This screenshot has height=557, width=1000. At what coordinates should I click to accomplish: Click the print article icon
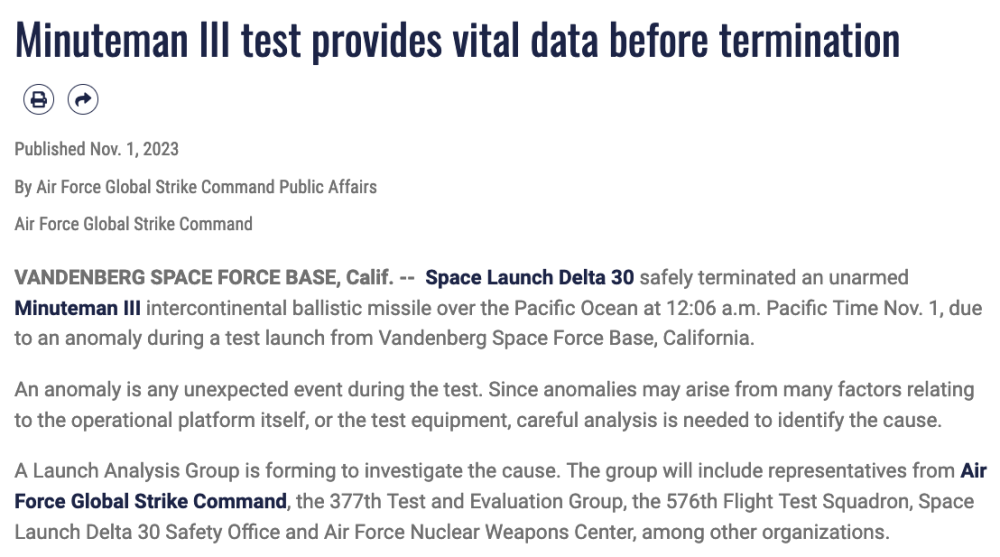tap(39, 100)
